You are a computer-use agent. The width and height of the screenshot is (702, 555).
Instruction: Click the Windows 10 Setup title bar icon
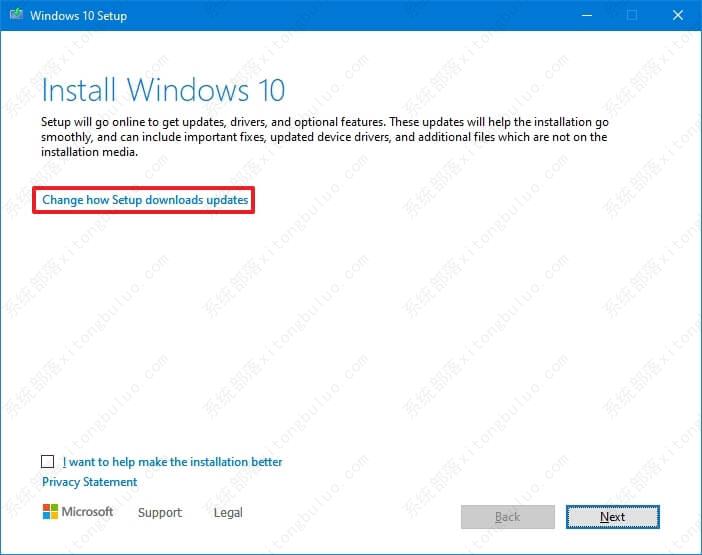(x=15, y=15)
